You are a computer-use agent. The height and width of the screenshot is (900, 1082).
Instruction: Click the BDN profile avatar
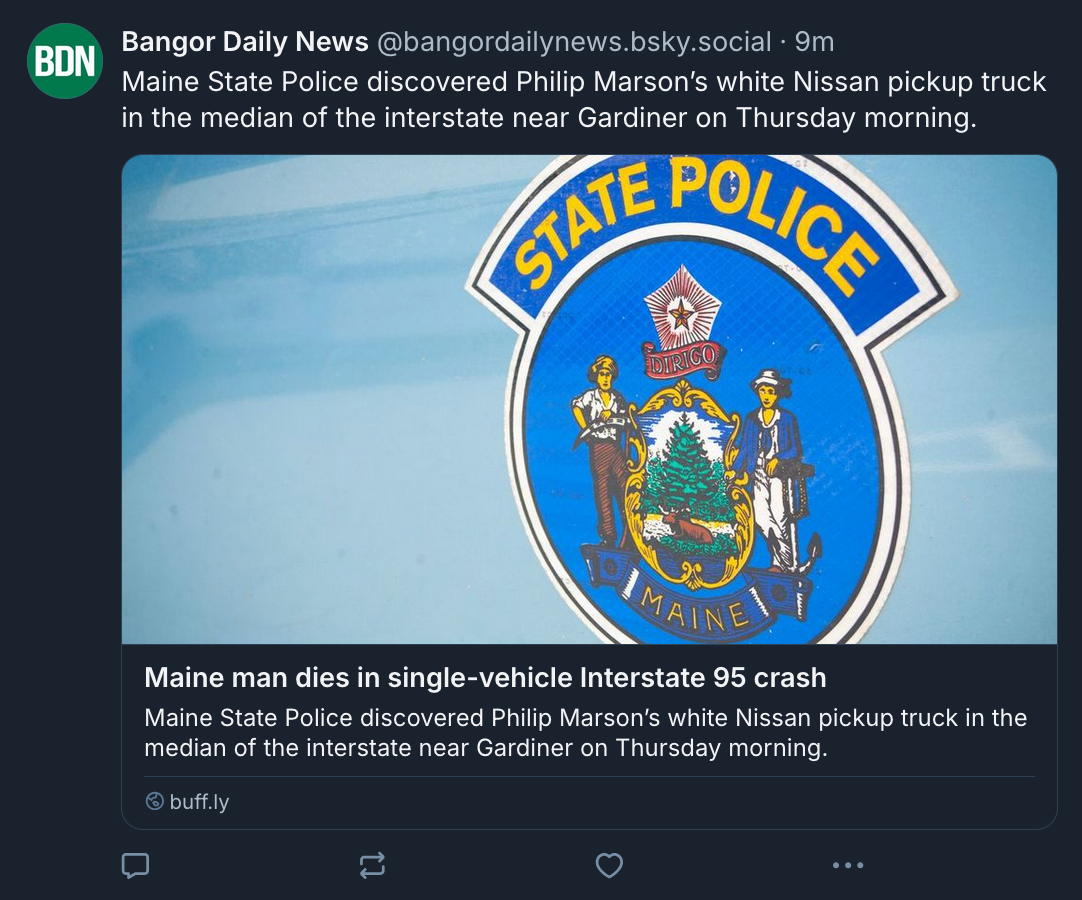pos(65,61)
